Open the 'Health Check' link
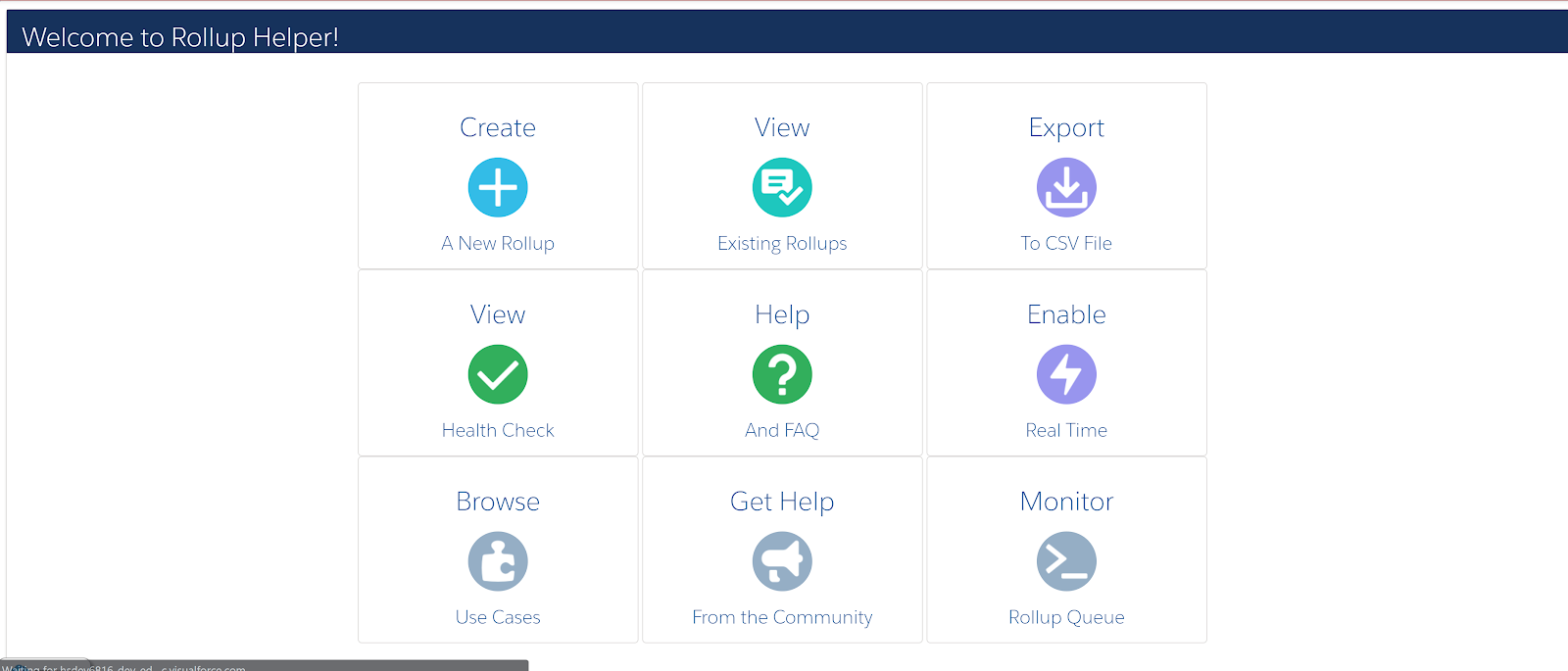 (498, 430)
